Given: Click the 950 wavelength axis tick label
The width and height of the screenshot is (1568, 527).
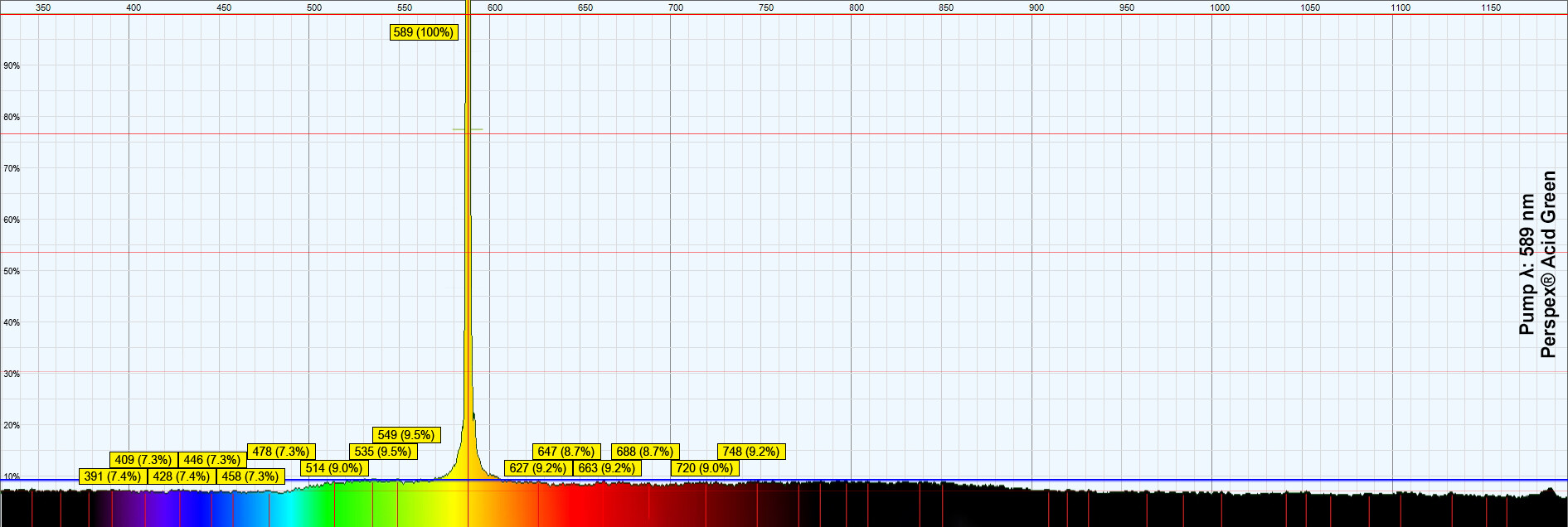Looking at the screenshot, I should (1127, 7).
